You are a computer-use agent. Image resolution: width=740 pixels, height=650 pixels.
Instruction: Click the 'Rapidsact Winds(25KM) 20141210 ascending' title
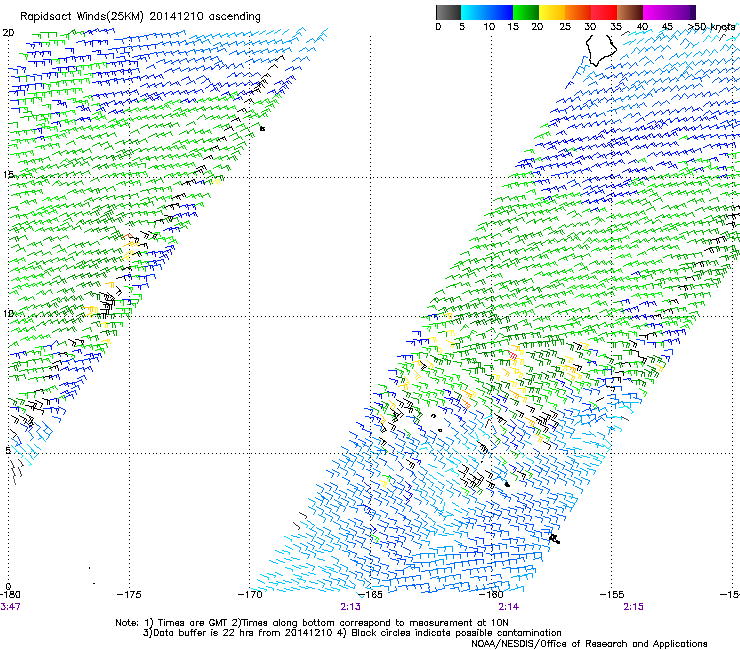click(x=140, y=17)
